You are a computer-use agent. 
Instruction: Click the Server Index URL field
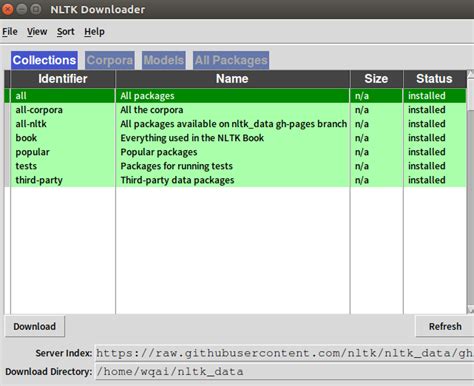pos(284,353)
